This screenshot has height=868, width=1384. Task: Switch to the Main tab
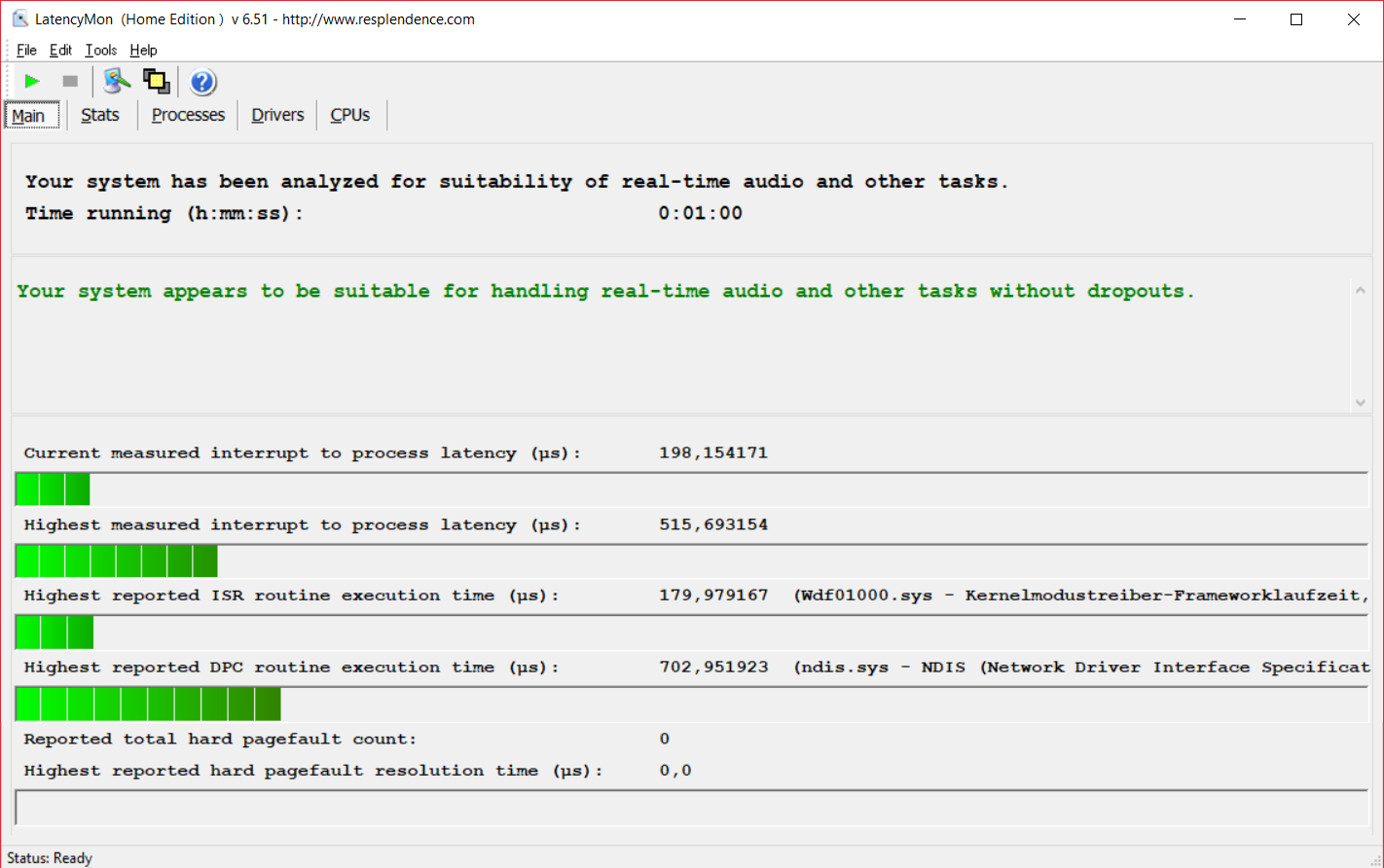pyautogui.click(x=31, y=116)
